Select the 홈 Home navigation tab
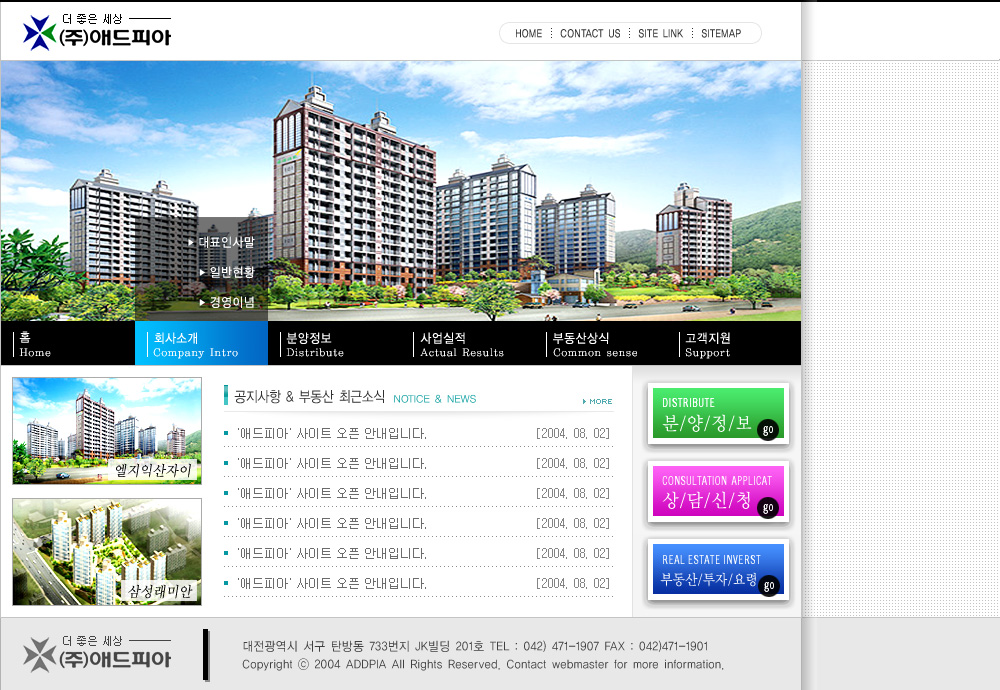 [67, 344]
